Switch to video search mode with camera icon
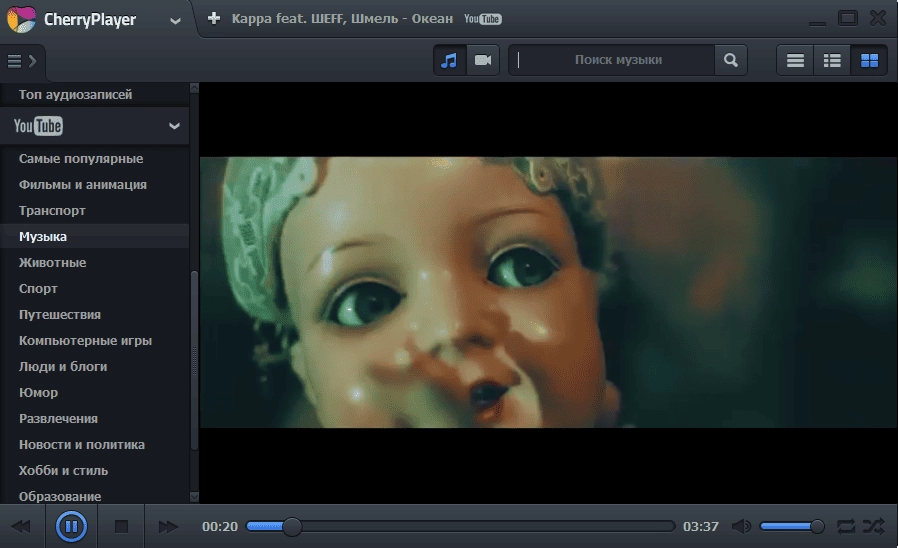 [x=483, y=60]
